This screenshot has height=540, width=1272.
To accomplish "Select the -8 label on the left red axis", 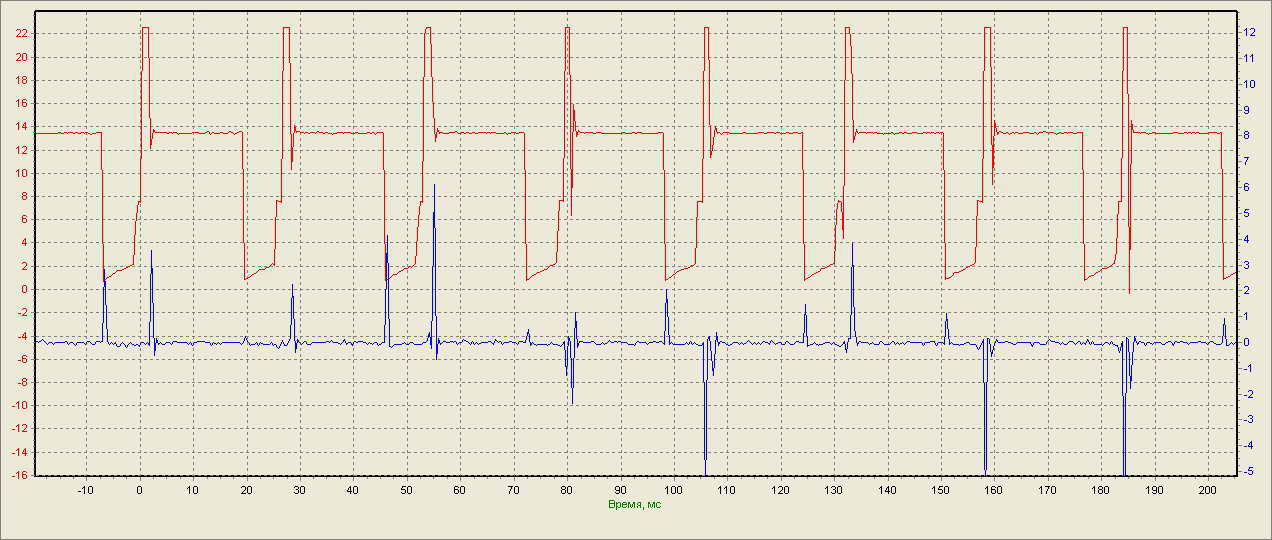I will point(22,382).
